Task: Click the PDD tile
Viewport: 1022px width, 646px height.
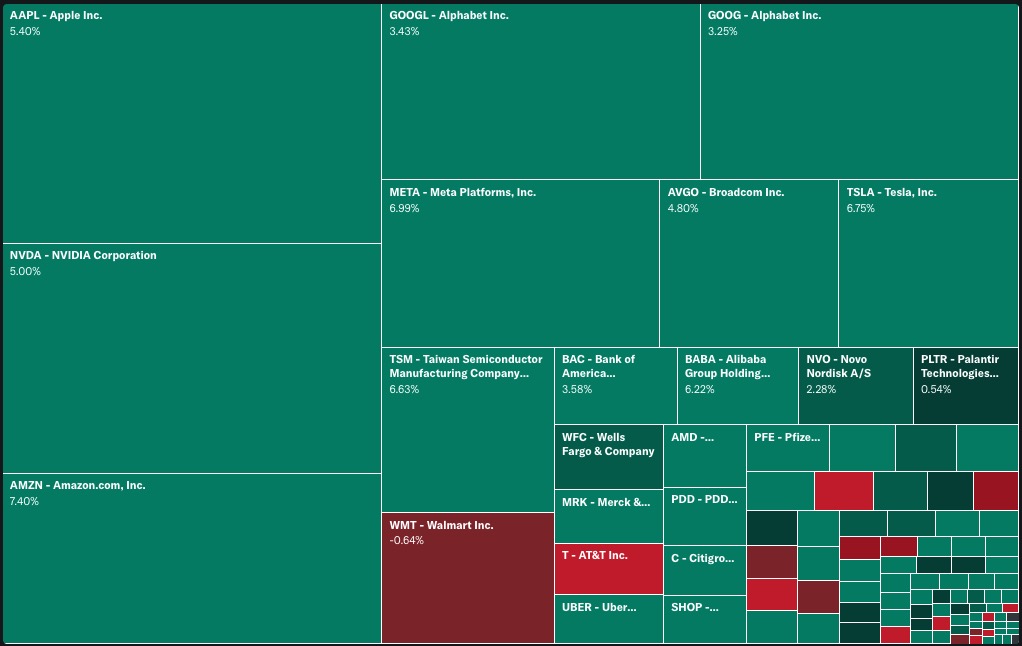Action: tap(705, 516)
